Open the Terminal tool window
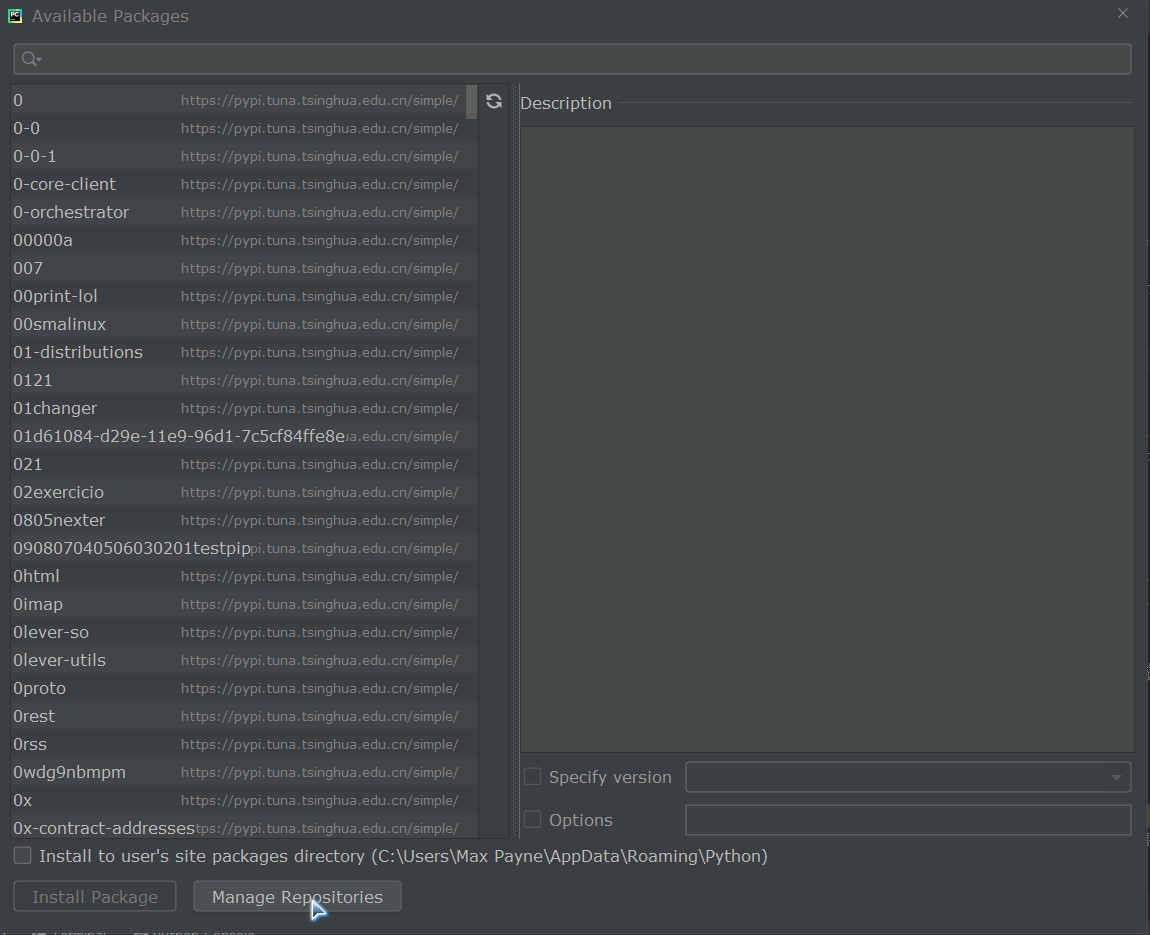This screenshot has width=1150, height=935. click(70, 931)
